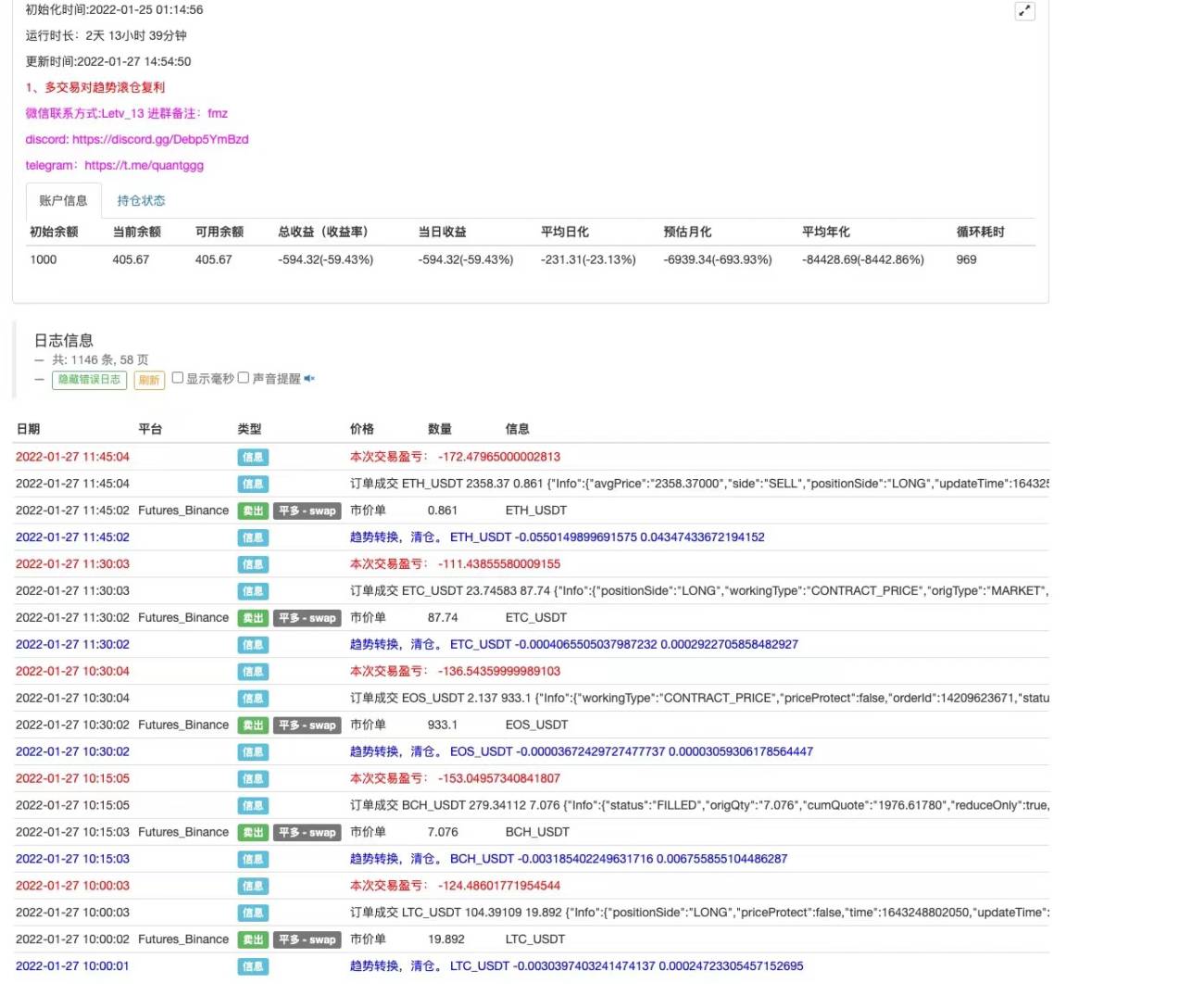Open the t.me/quantggg telegram link
Image resolution: width=1204 pixels, height=984 pixels.
(144, 165)
